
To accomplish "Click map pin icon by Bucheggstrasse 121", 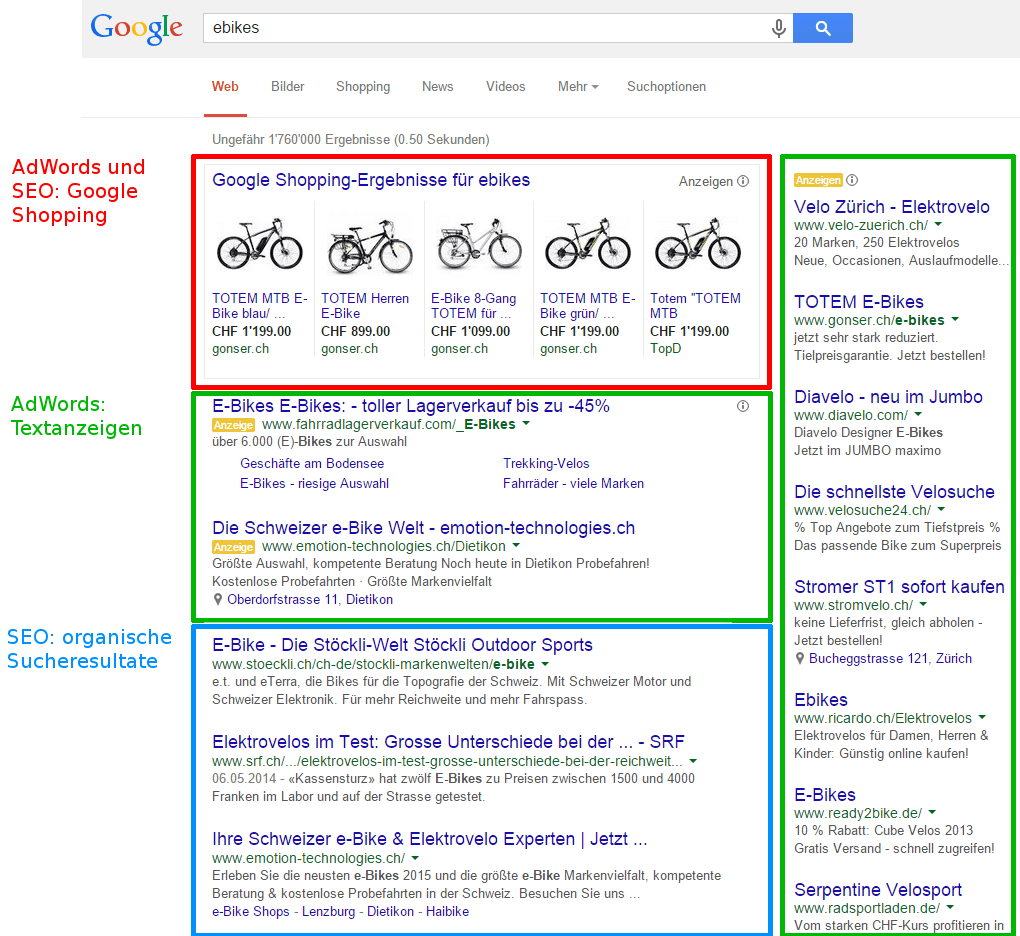I will [799, 658].
